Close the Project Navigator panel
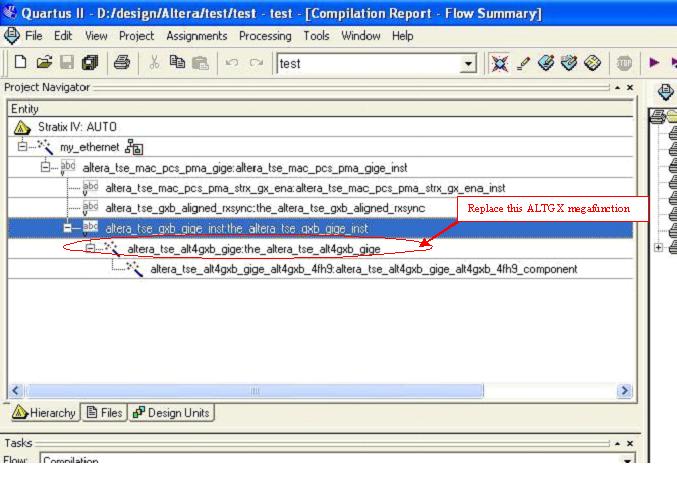 pos(630,88)
